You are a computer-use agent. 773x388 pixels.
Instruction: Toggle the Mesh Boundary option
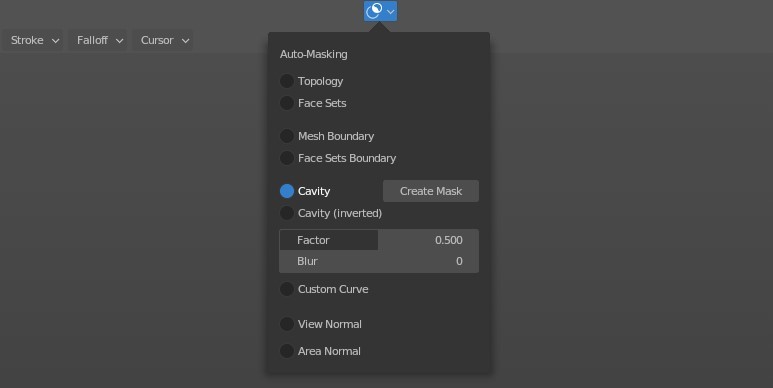point(286,136)
